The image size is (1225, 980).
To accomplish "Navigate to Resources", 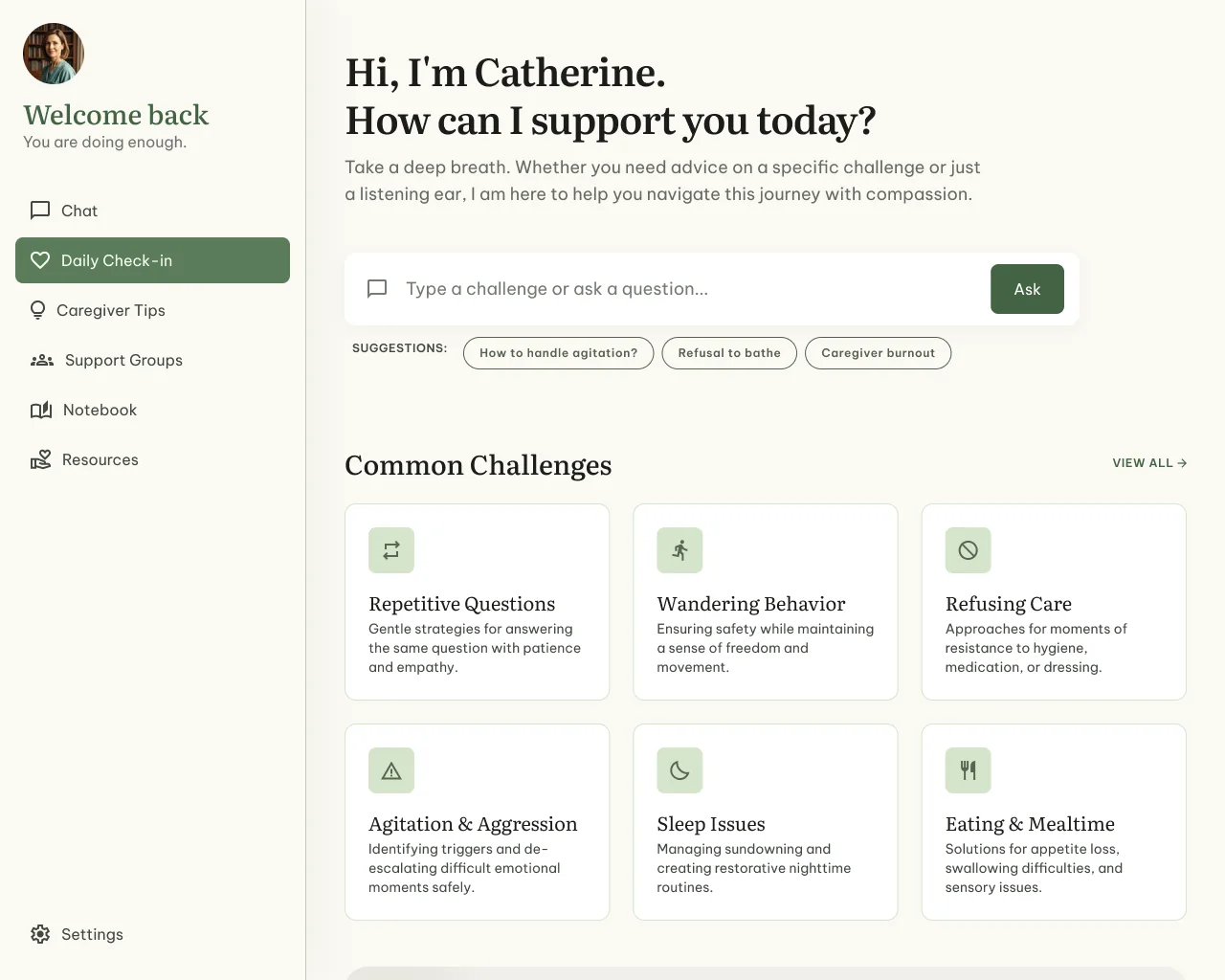I will 152,459.
